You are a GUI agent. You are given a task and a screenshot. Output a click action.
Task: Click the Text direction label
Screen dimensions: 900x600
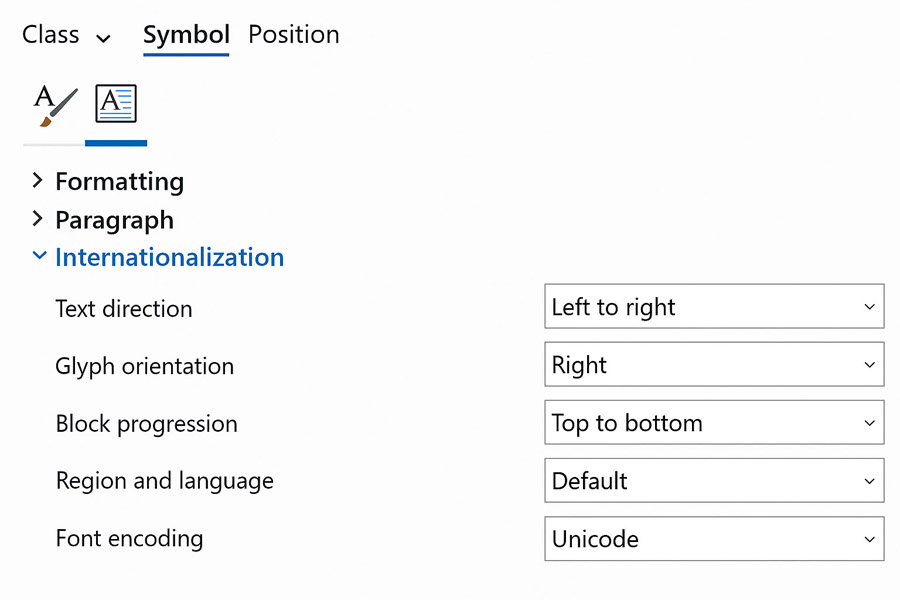point(123,309)
